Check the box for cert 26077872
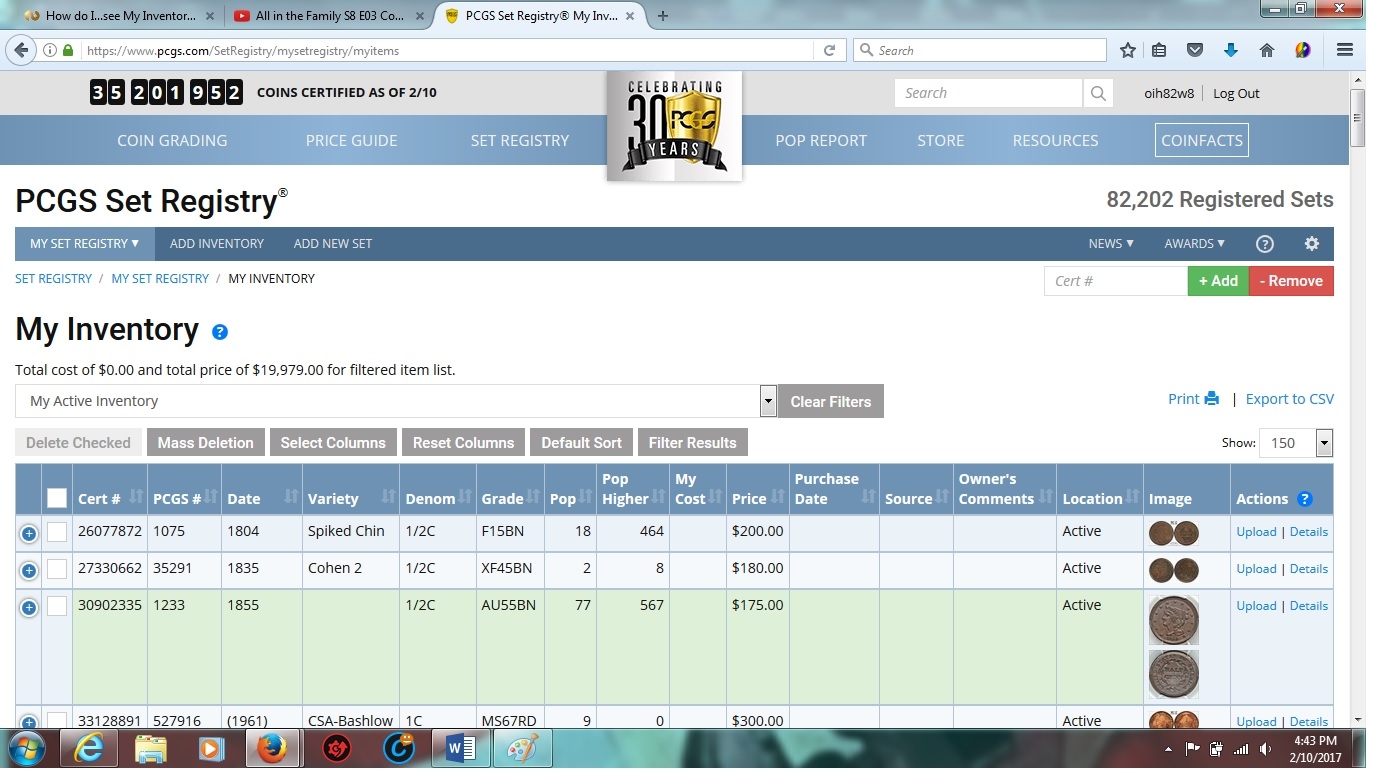The image size is (1374, 774). (57, 532)
